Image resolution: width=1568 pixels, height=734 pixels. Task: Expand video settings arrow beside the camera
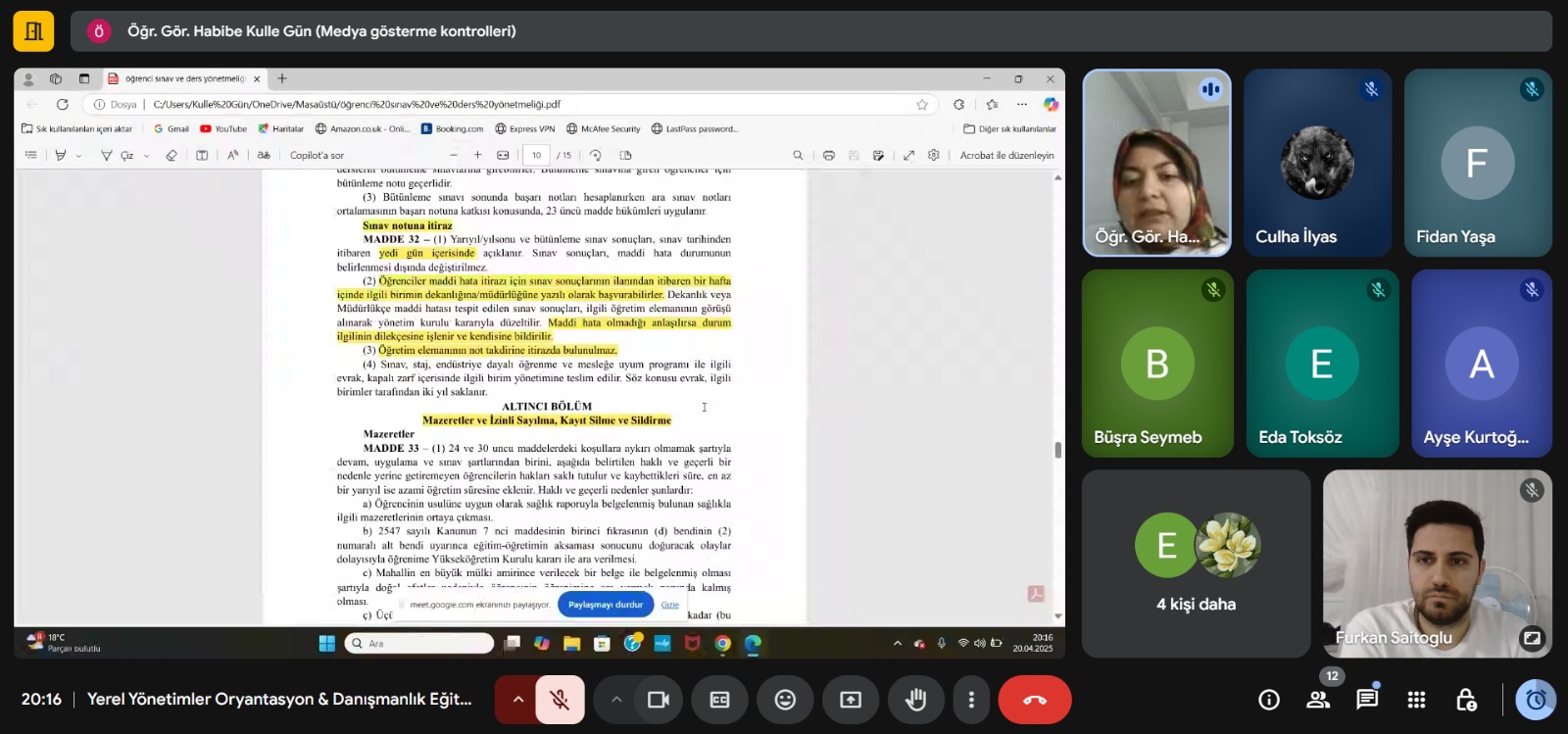point(615,700)
